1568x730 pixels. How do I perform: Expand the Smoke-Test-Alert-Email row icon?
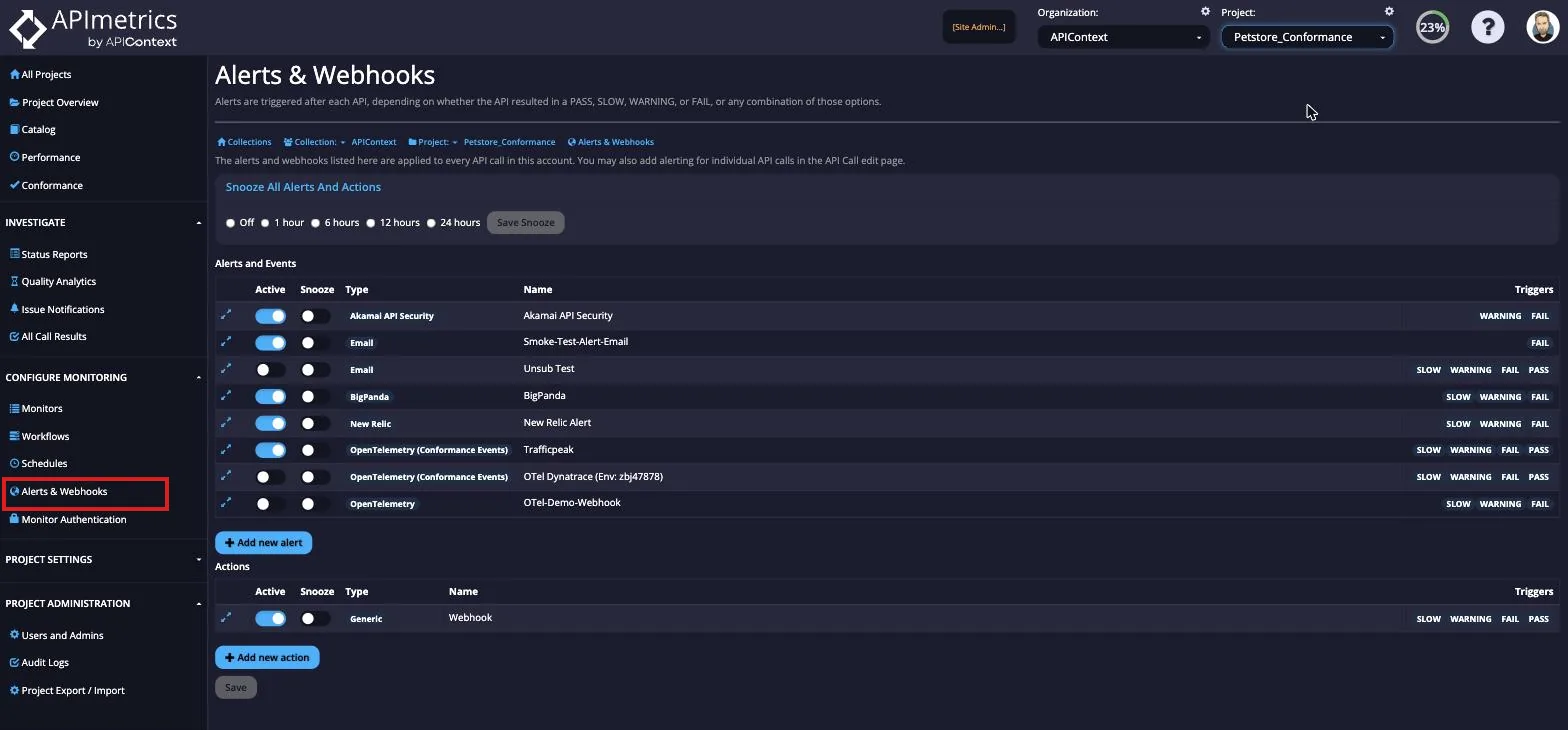[226, 342]
